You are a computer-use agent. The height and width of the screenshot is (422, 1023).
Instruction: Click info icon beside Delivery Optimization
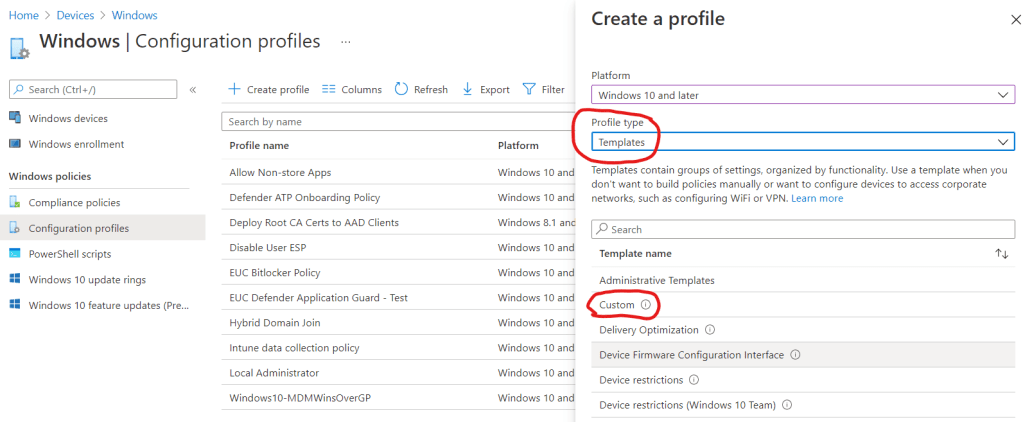point(710,330)
